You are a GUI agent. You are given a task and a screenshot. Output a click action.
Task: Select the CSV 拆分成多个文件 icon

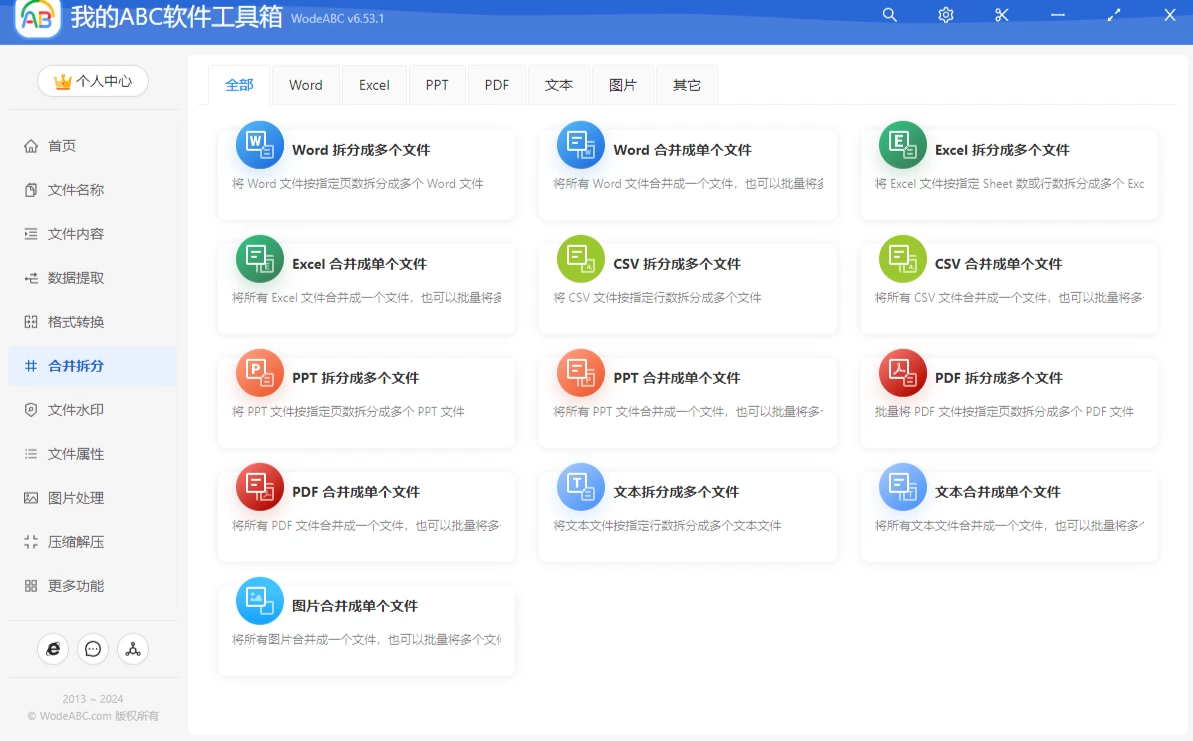581,260
